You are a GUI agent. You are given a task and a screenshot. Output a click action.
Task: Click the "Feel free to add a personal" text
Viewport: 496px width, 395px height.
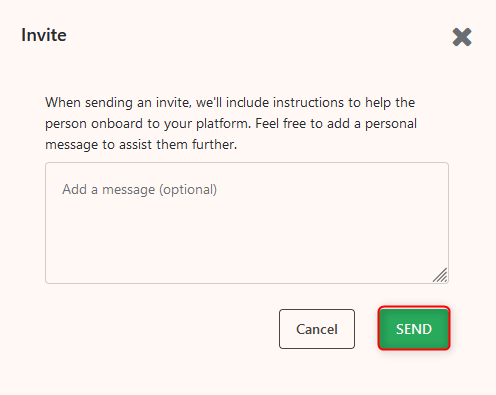point(336,124)
